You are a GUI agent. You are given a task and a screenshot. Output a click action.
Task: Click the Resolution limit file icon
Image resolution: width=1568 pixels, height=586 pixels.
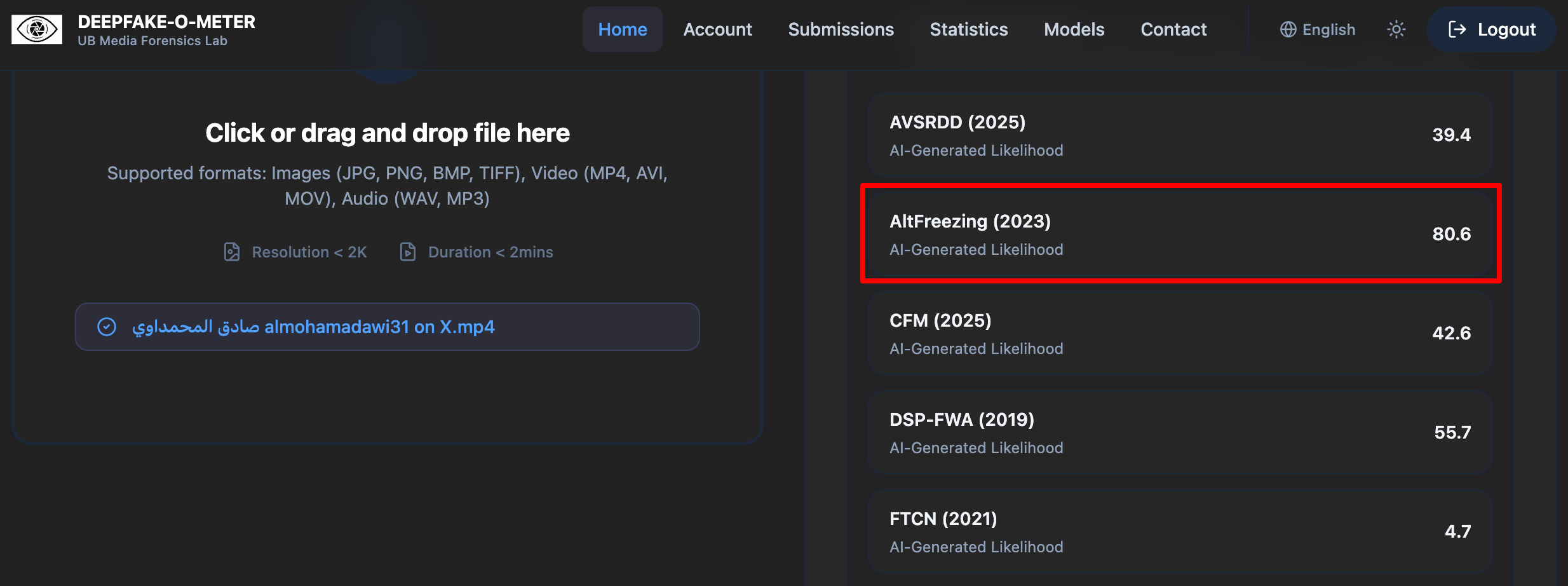232,252
